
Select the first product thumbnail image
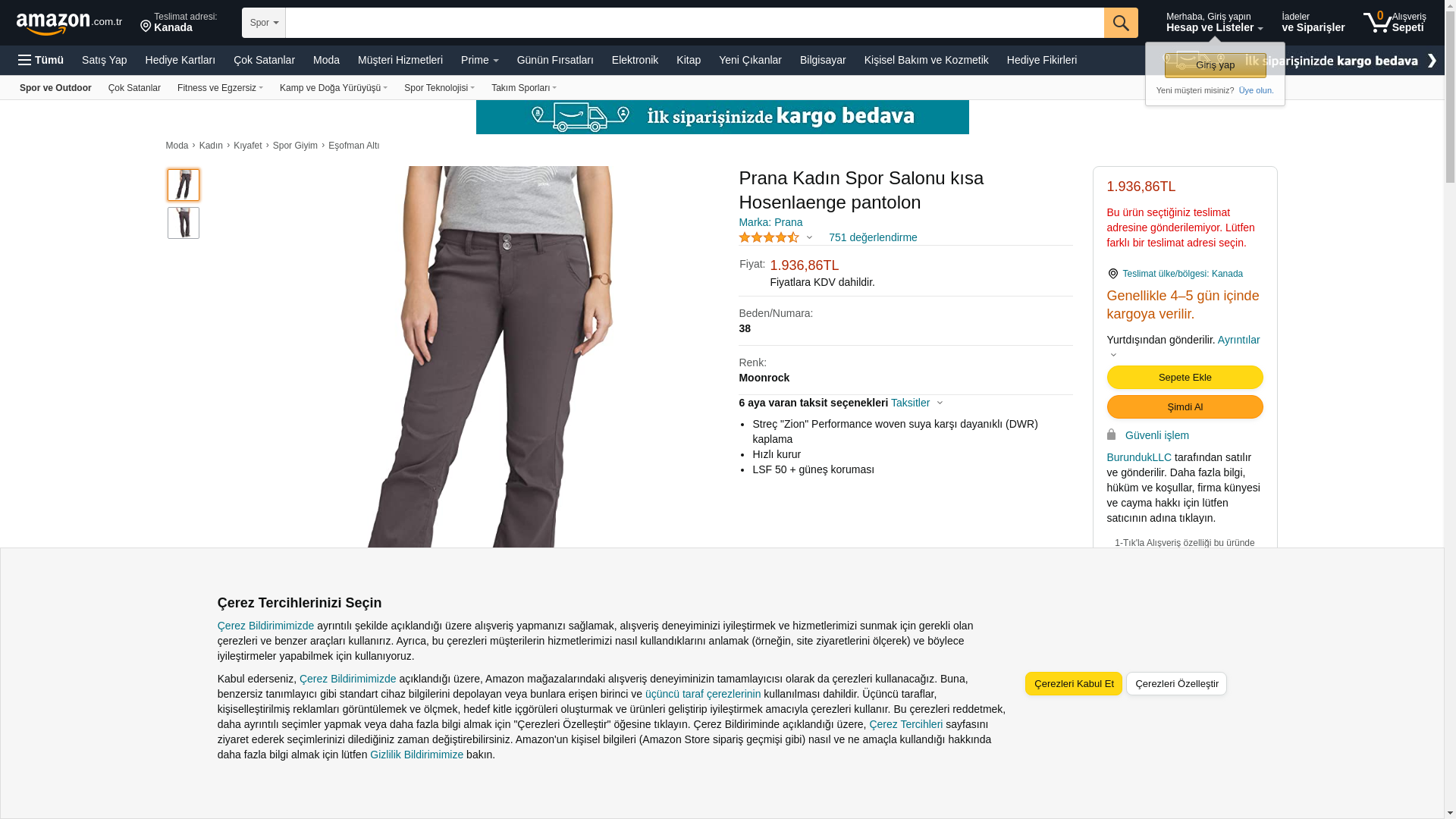(184, 185)
